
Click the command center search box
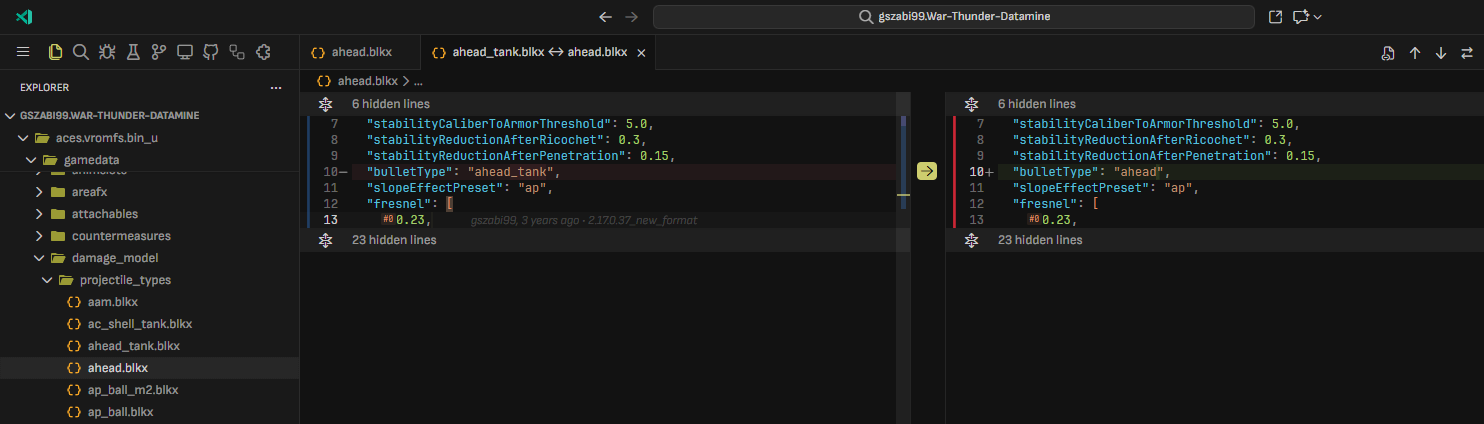point(954,17)
